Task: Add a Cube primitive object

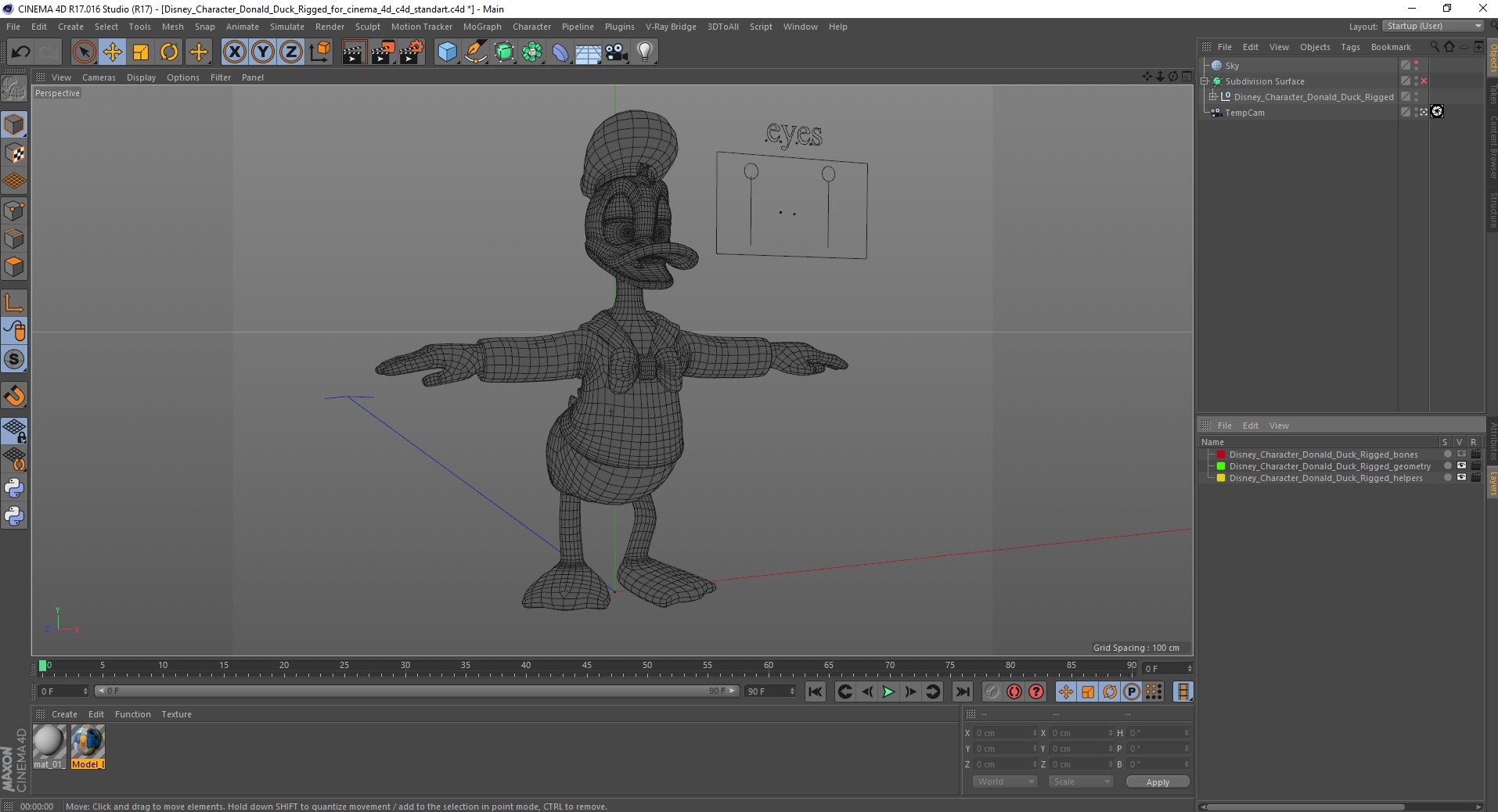Action: pos(447,52)
